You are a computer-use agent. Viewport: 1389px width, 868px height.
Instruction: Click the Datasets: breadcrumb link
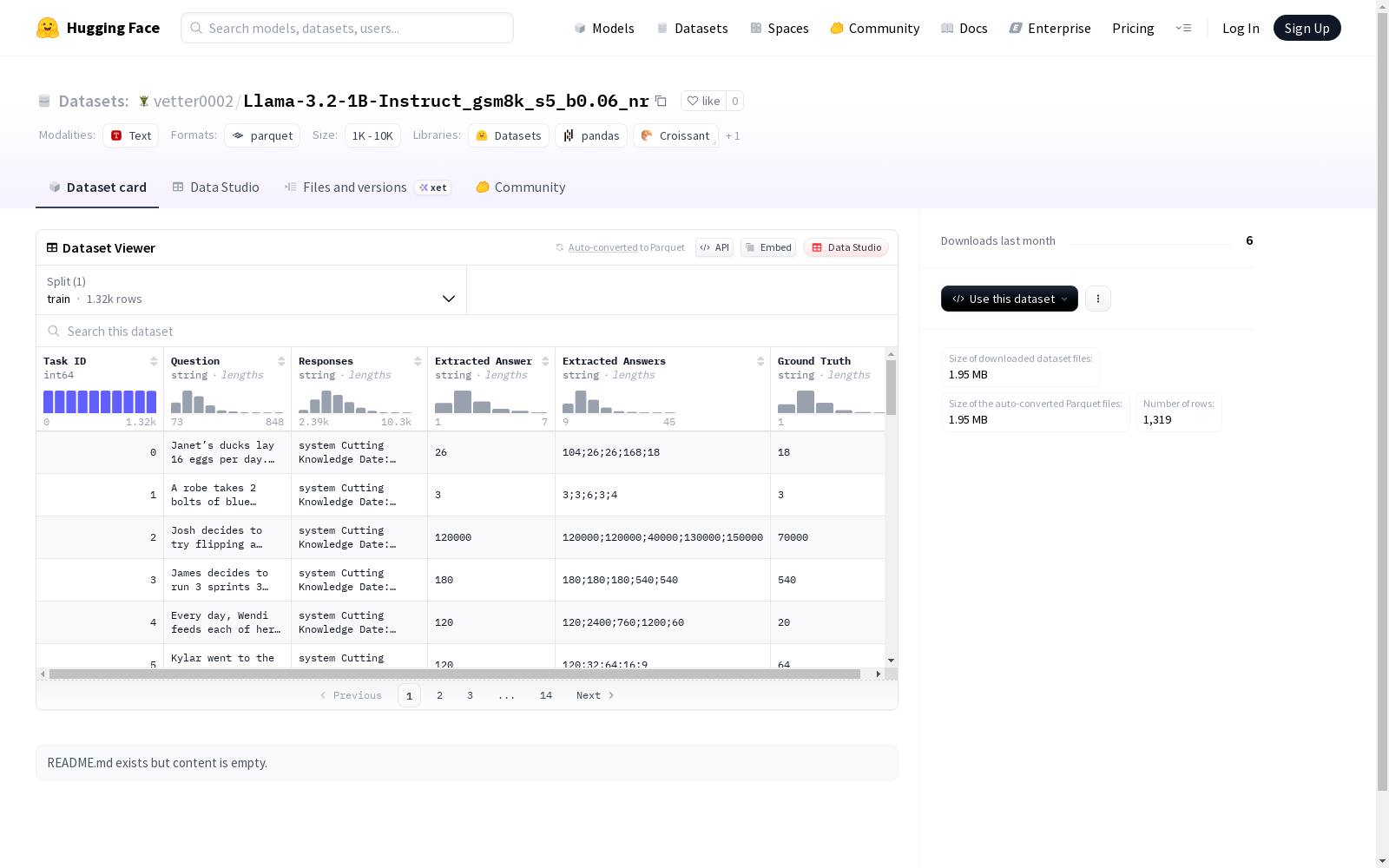[94, 101]
